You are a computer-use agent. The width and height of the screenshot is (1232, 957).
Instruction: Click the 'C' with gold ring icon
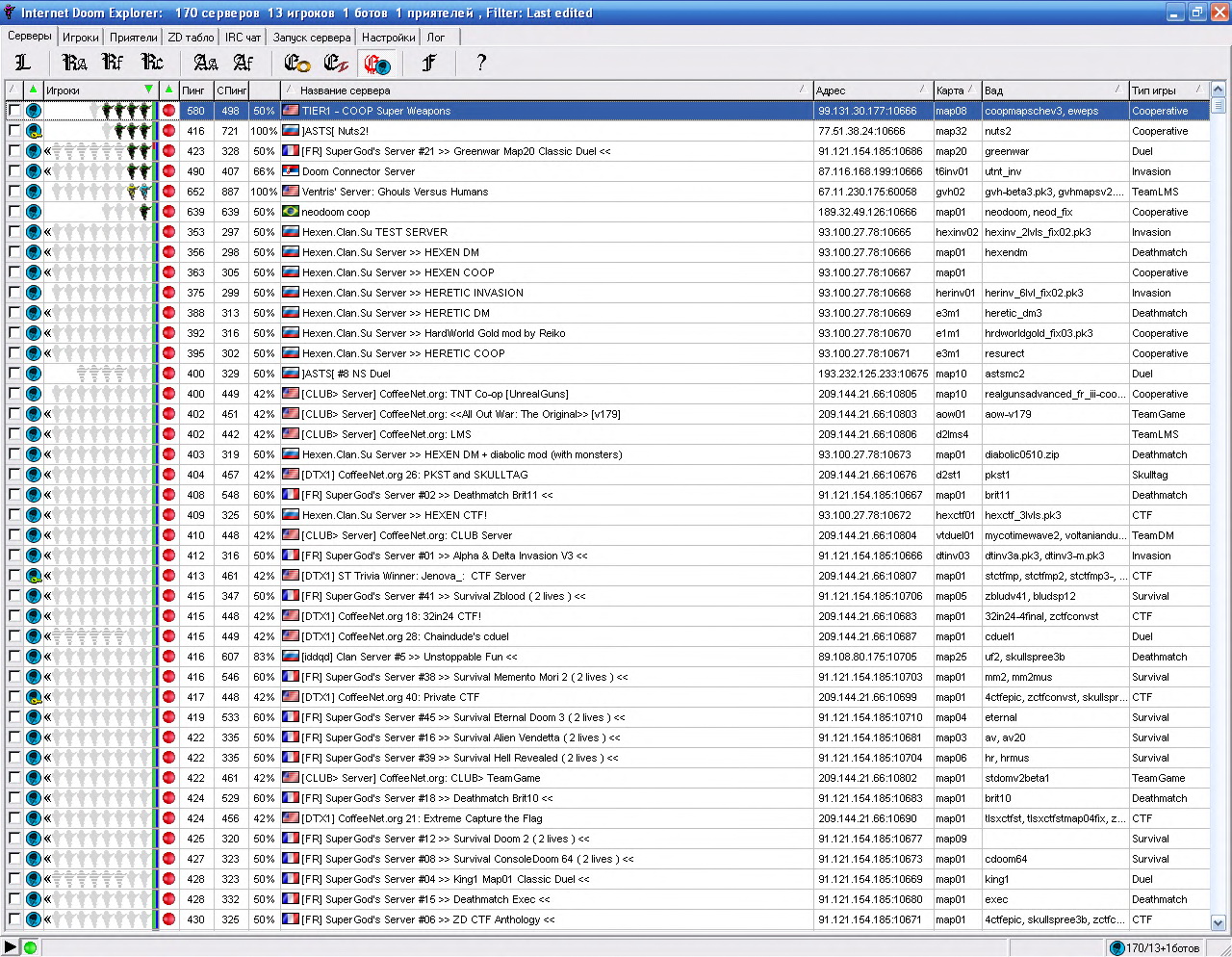[297, 64]
